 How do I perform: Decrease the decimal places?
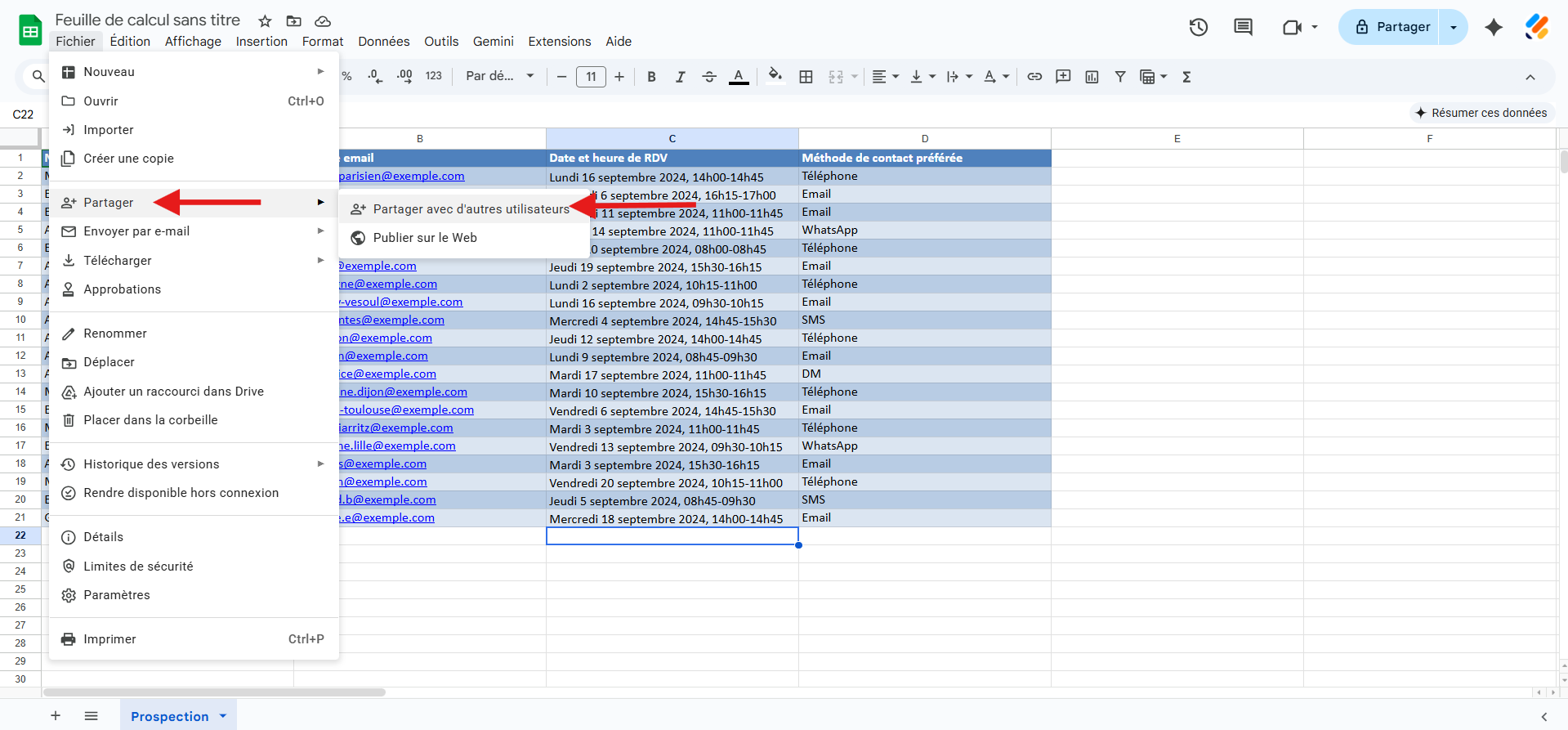[375, 76]
